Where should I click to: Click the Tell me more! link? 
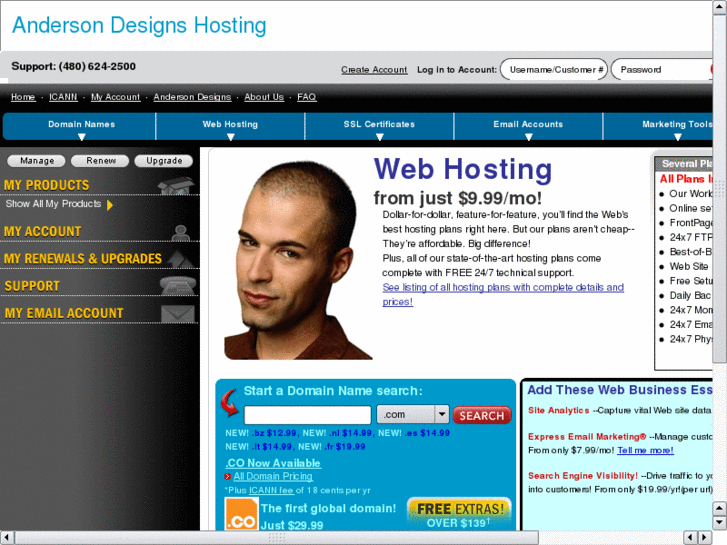pyautogui.click(x=645, y=450)
